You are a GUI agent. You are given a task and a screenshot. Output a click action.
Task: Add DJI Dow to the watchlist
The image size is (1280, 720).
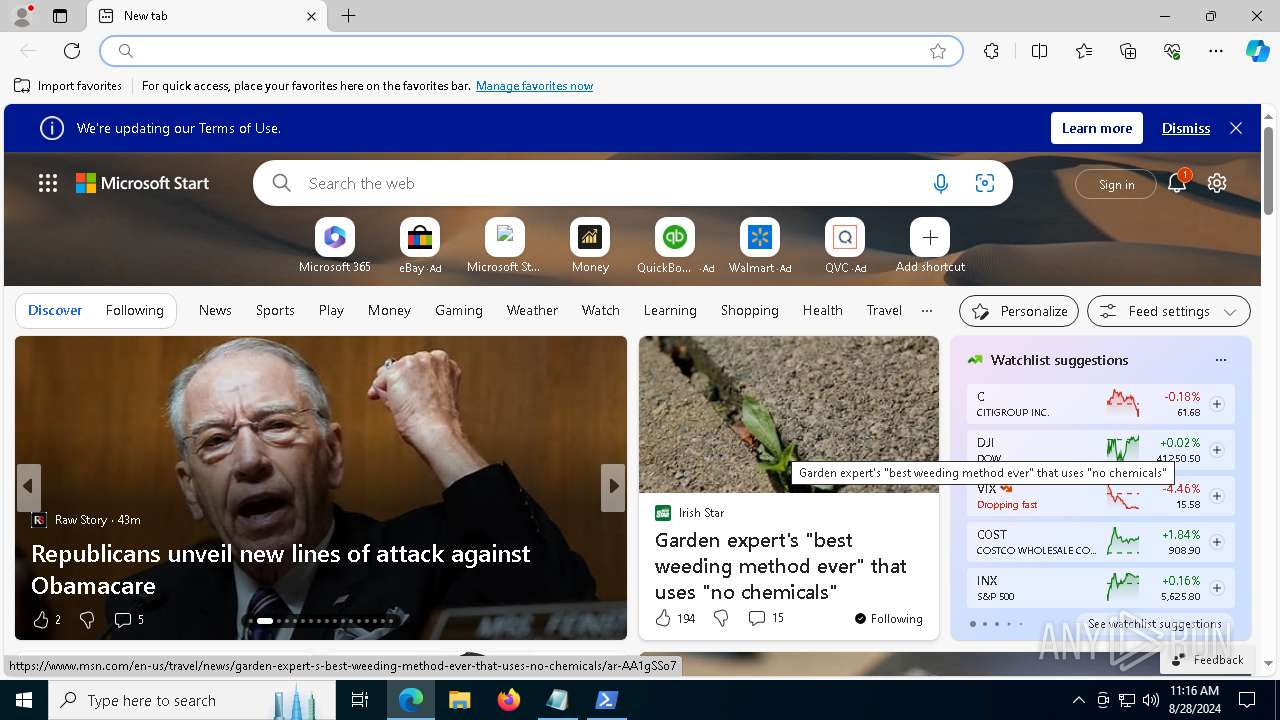1217,450
